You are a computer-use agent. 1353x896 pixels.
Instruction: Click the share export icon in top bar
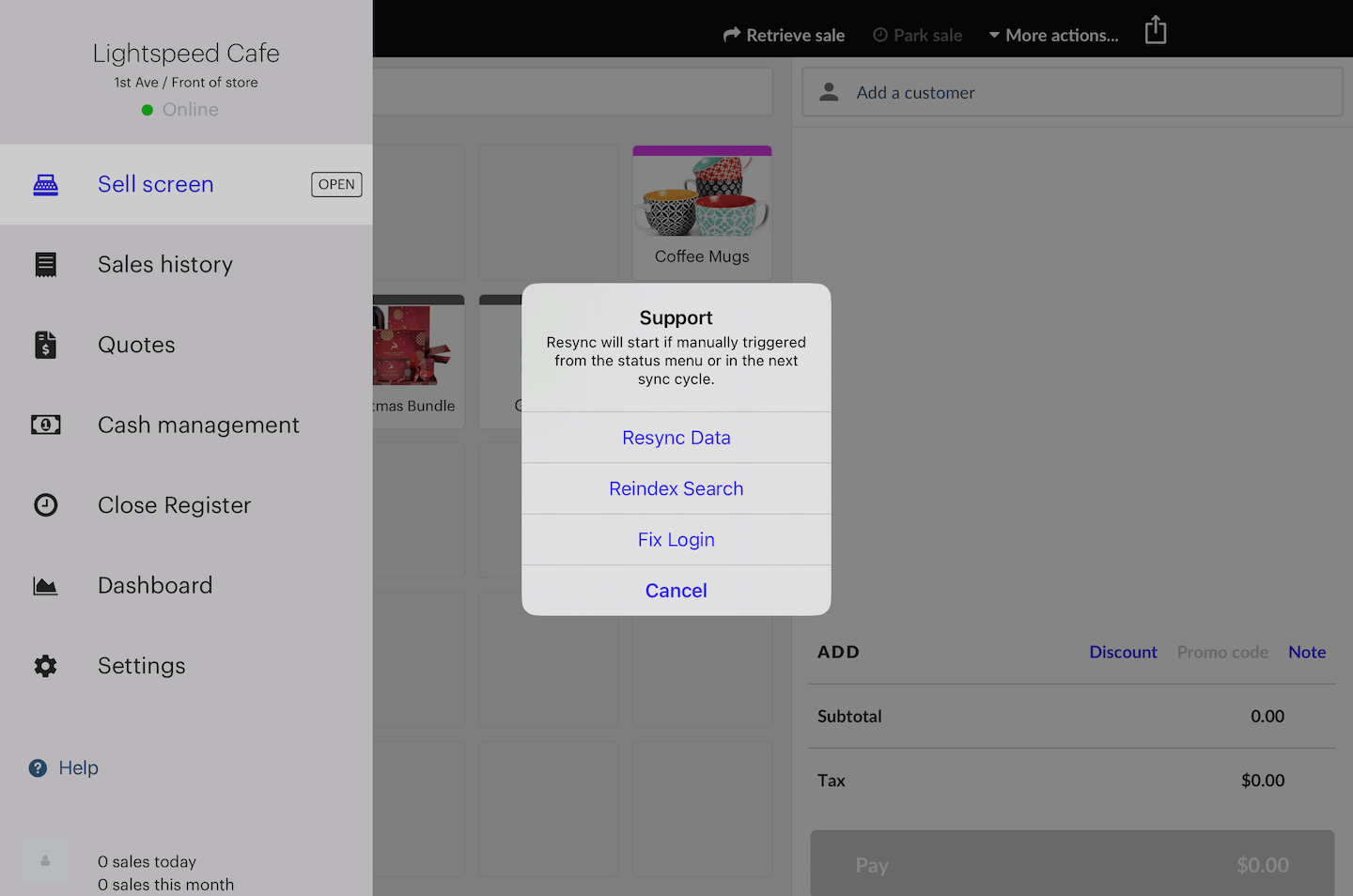coord(1156,30)
